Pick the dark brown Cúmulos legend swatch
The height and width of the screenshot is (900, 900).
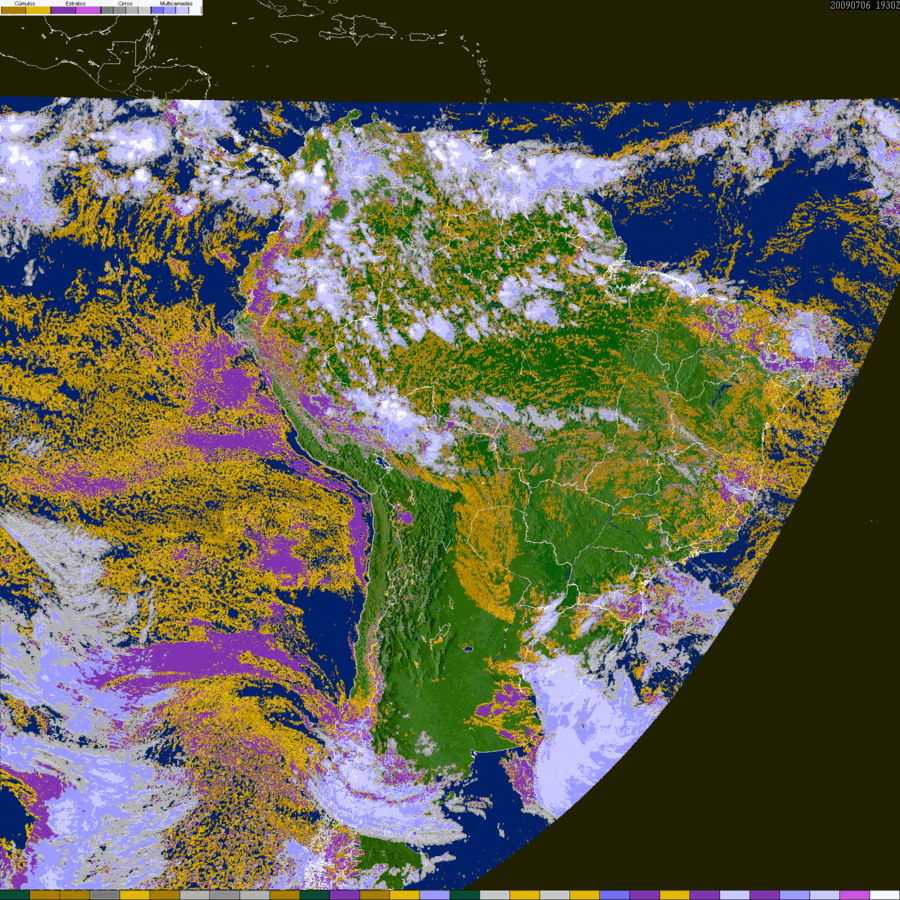(x=13, y=10)
